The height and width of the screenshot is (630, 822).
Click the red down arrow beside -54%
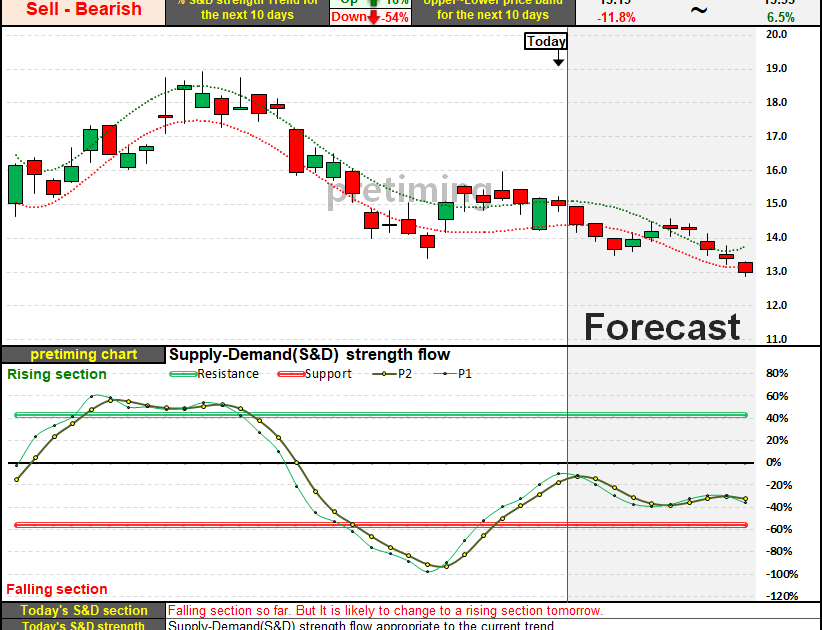click(x=373, y=17)
